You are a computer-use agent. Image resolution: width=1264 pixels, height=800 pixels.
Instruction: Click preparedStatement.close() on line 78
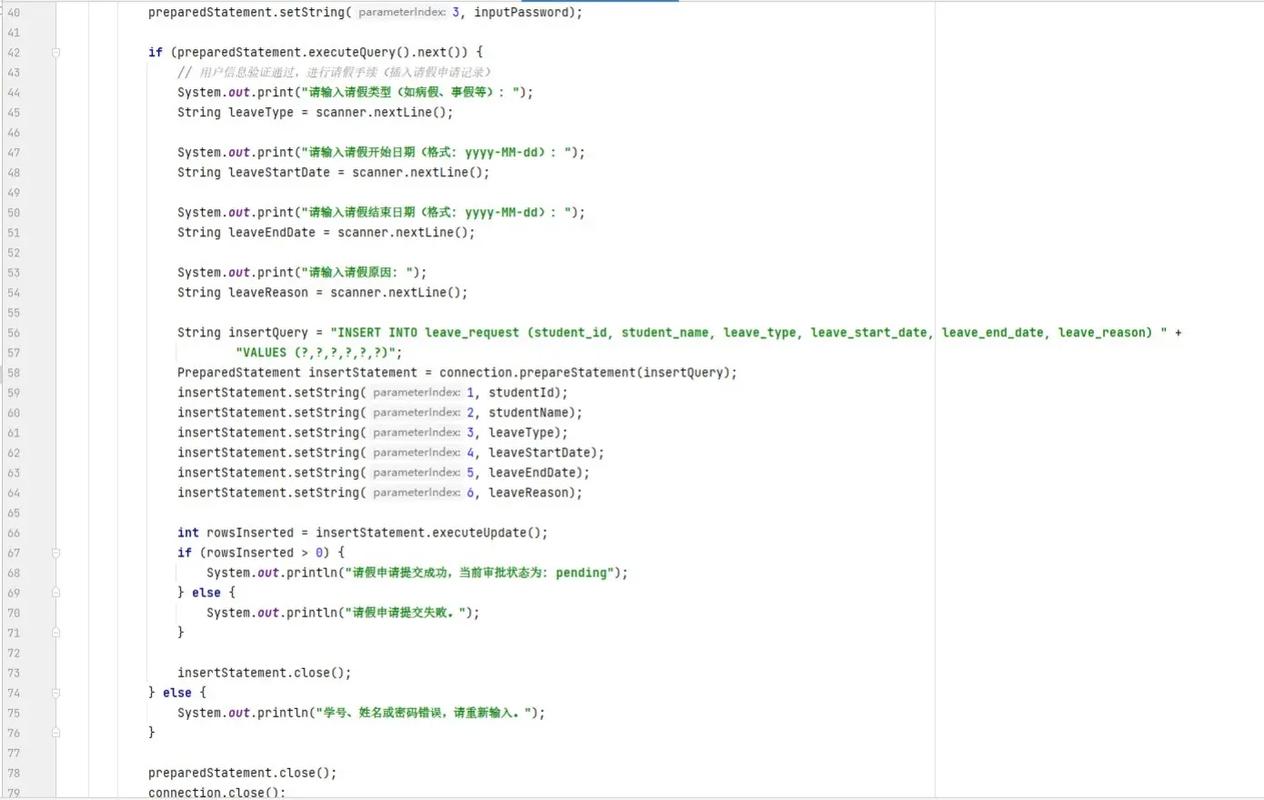239,772
